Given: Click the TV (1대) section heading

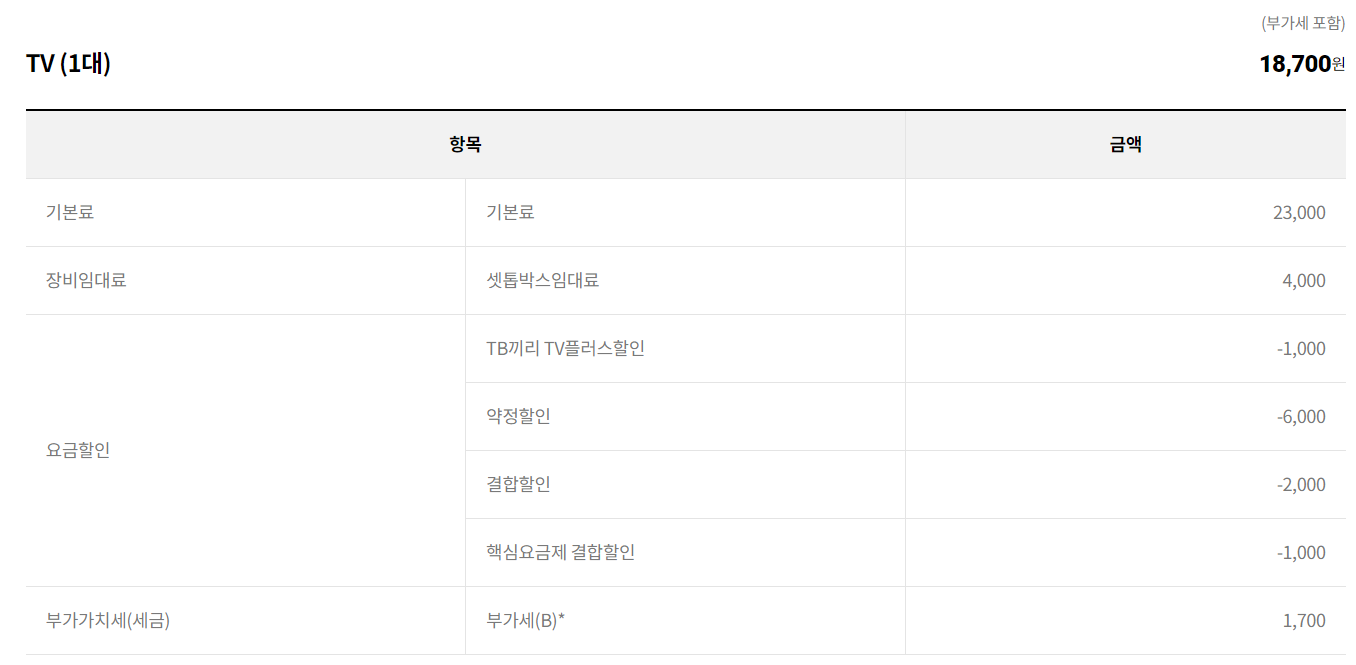Looking at the screenshot, I should [68, 64].
